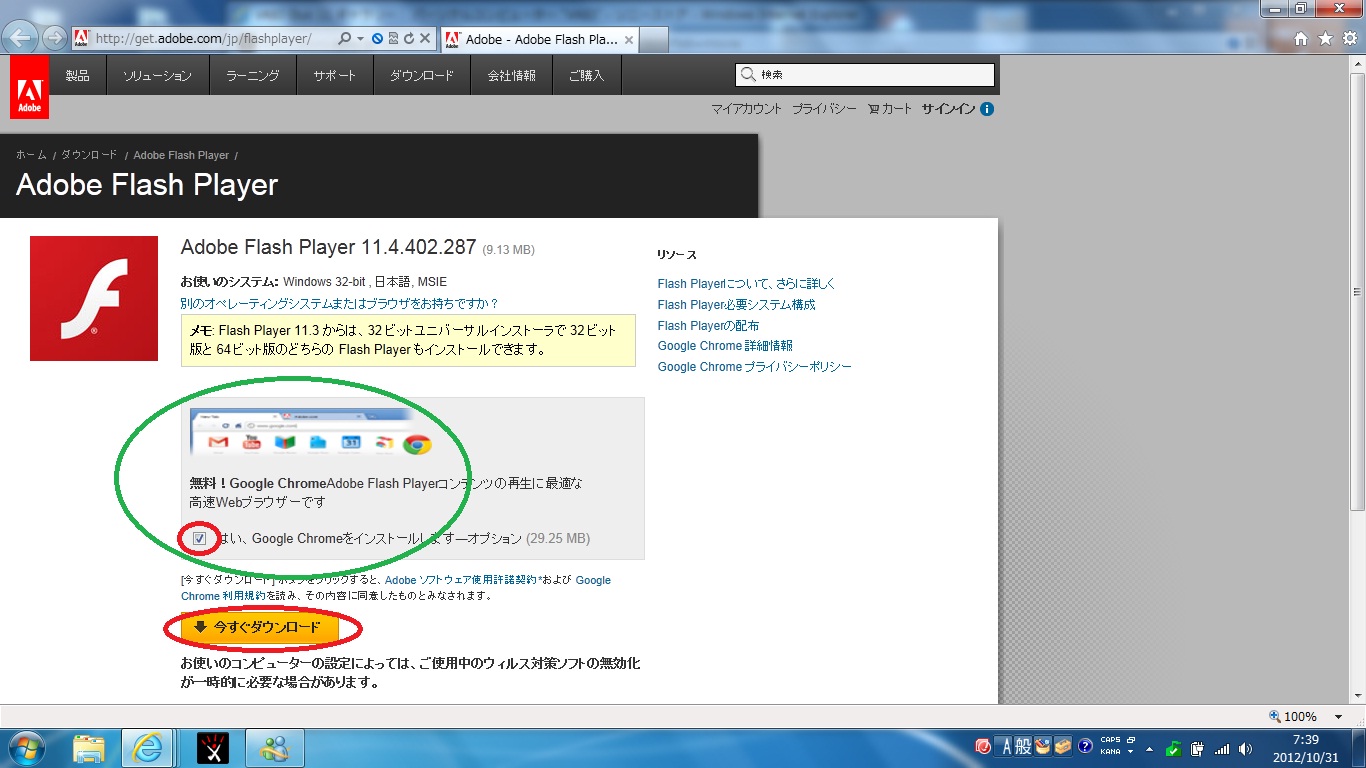This screenshot has width=1366, height=768.
Task: Open Favorites star icon
Action: (x=1325, y=39)
